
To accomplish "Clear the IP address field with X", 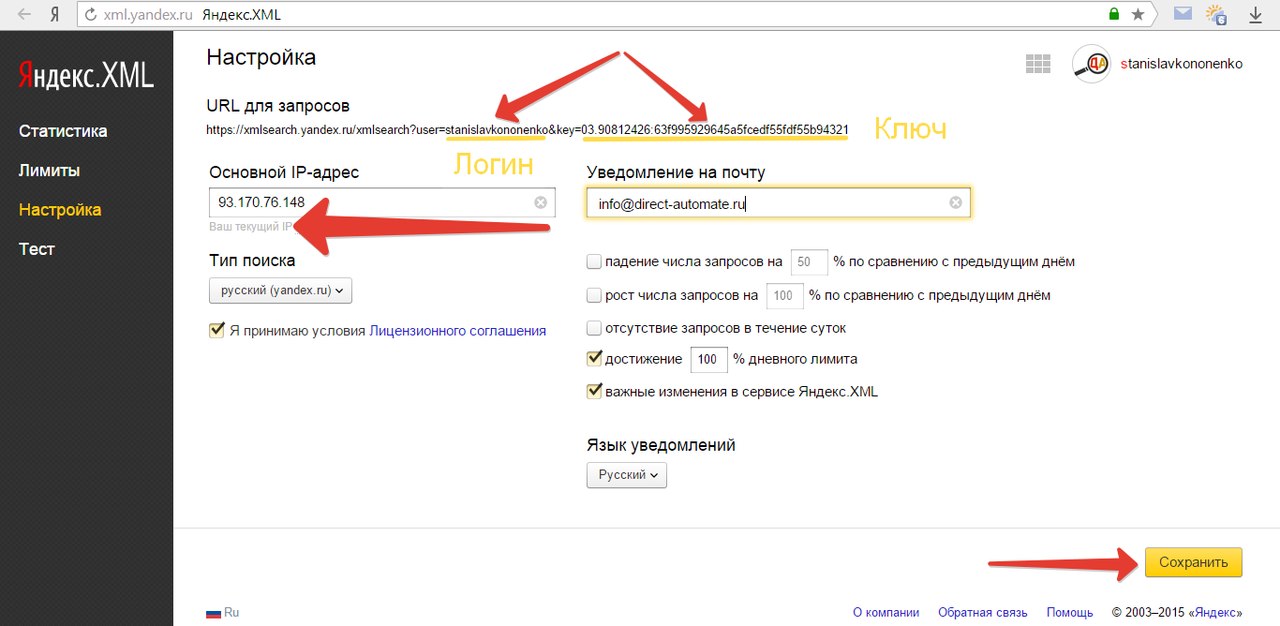I will (540, 203).
